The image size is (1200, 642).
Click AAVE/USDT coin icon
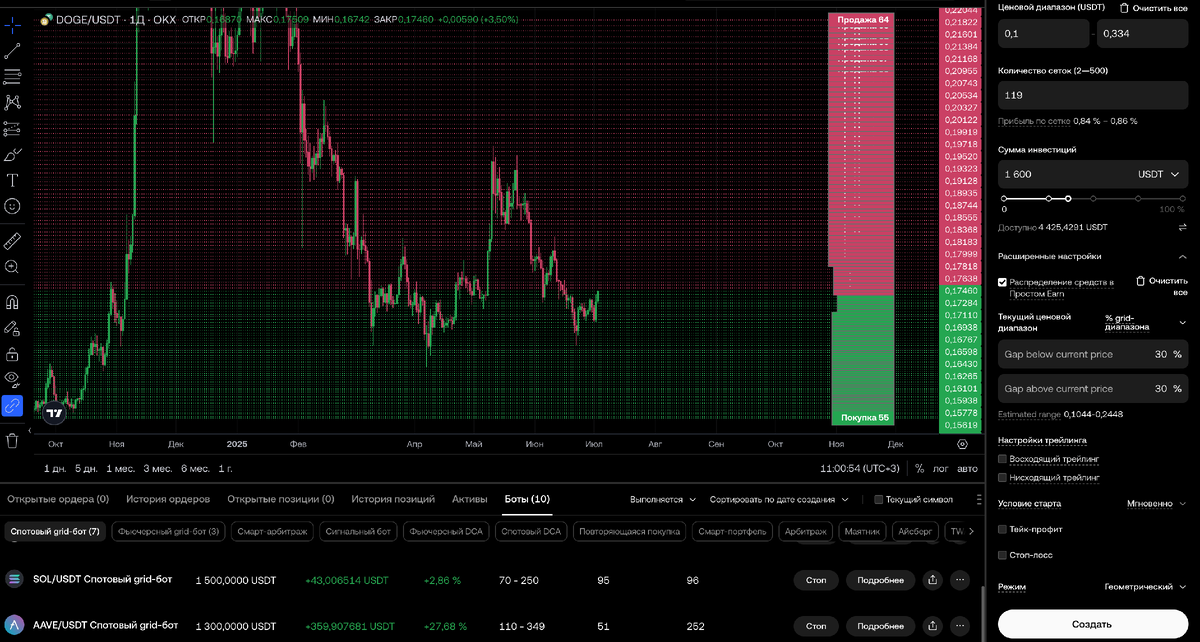click(15, 626)
